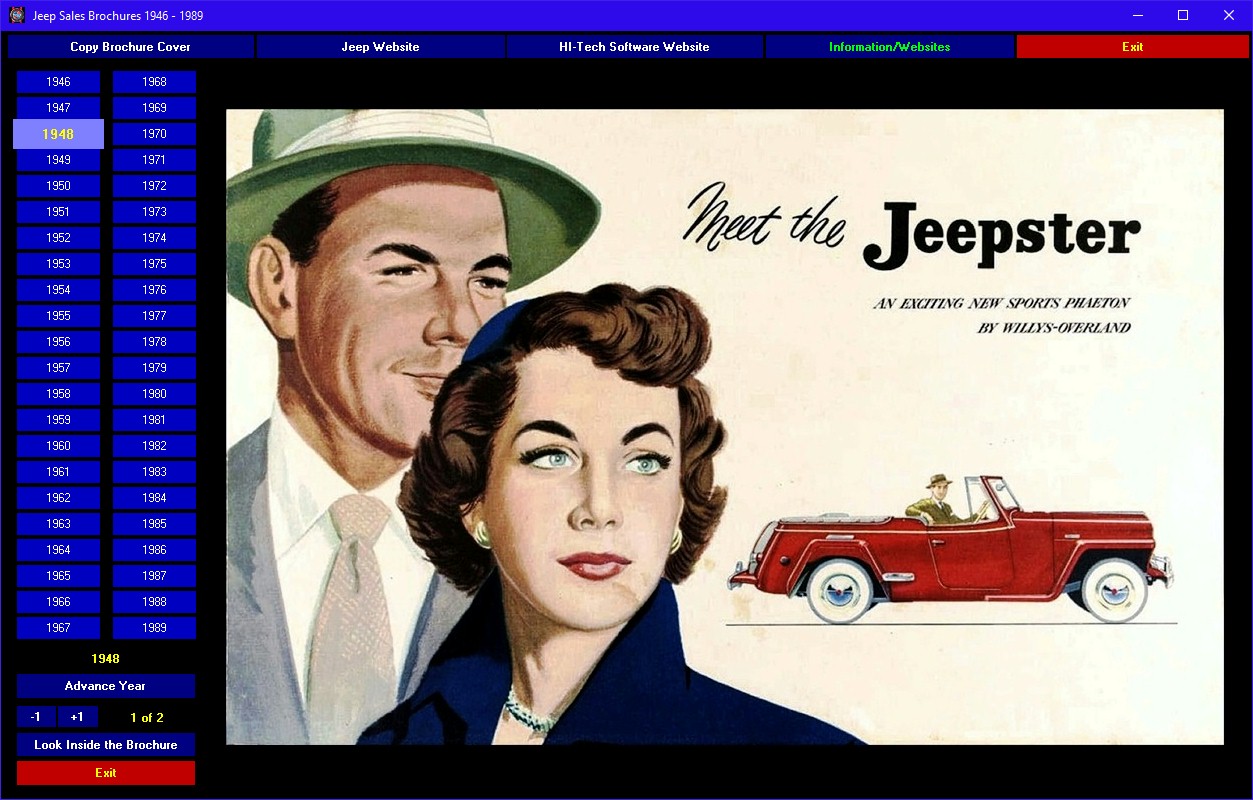
Task: Select year 1957
Action: 58,368
